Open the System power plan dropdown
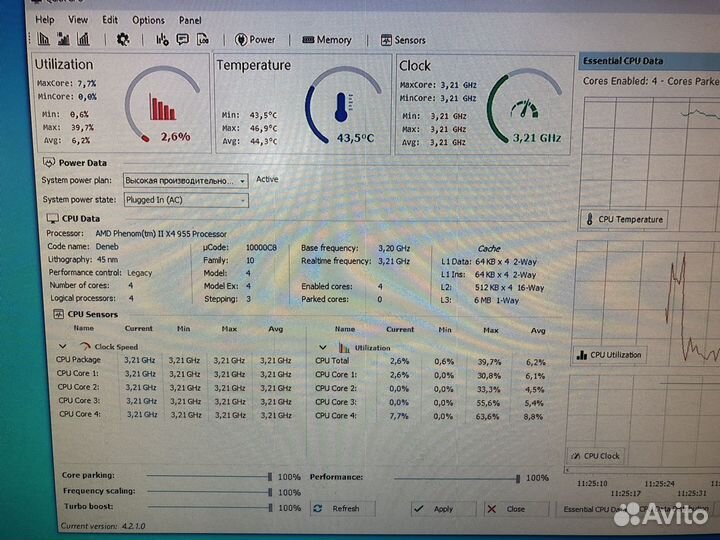Image resolution: width=720 pixels, height=540 pixels. (185, 181)
